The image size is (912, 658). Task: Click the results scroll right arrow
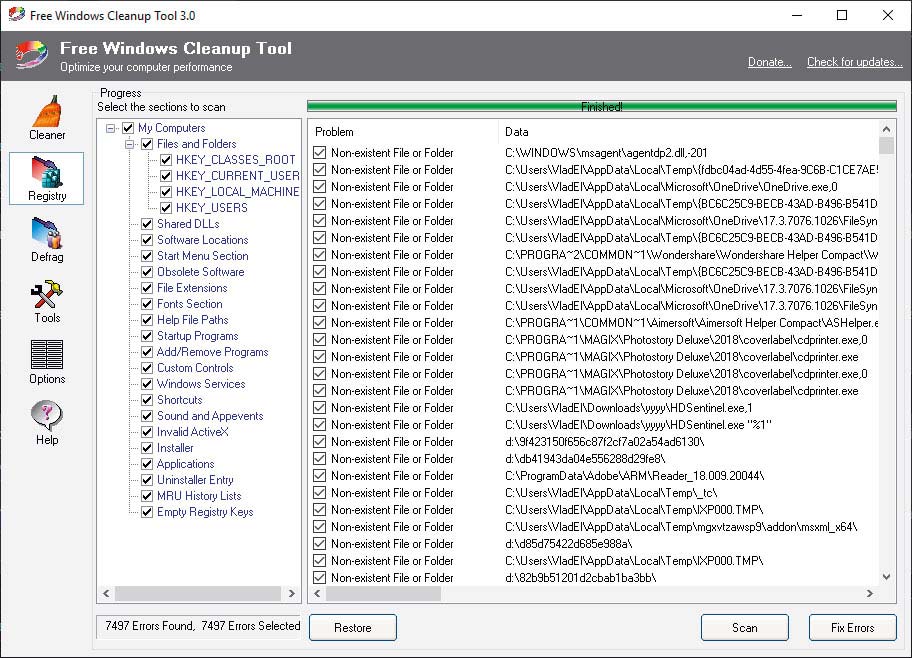(x=870, y=593)
